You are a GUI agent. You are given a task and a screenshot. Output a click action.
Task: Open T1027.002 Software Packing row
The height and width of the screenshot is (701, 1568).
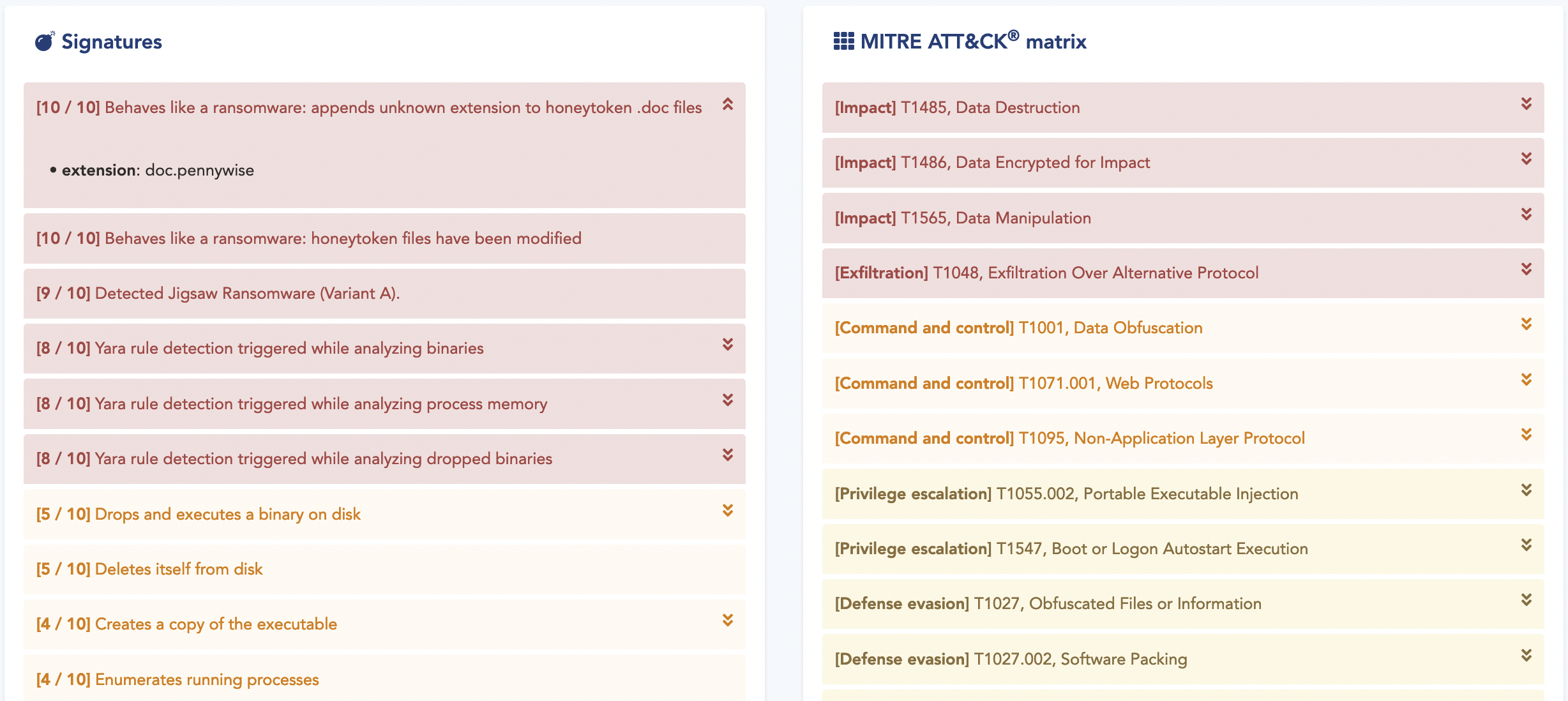click(x=1011, y=660)
